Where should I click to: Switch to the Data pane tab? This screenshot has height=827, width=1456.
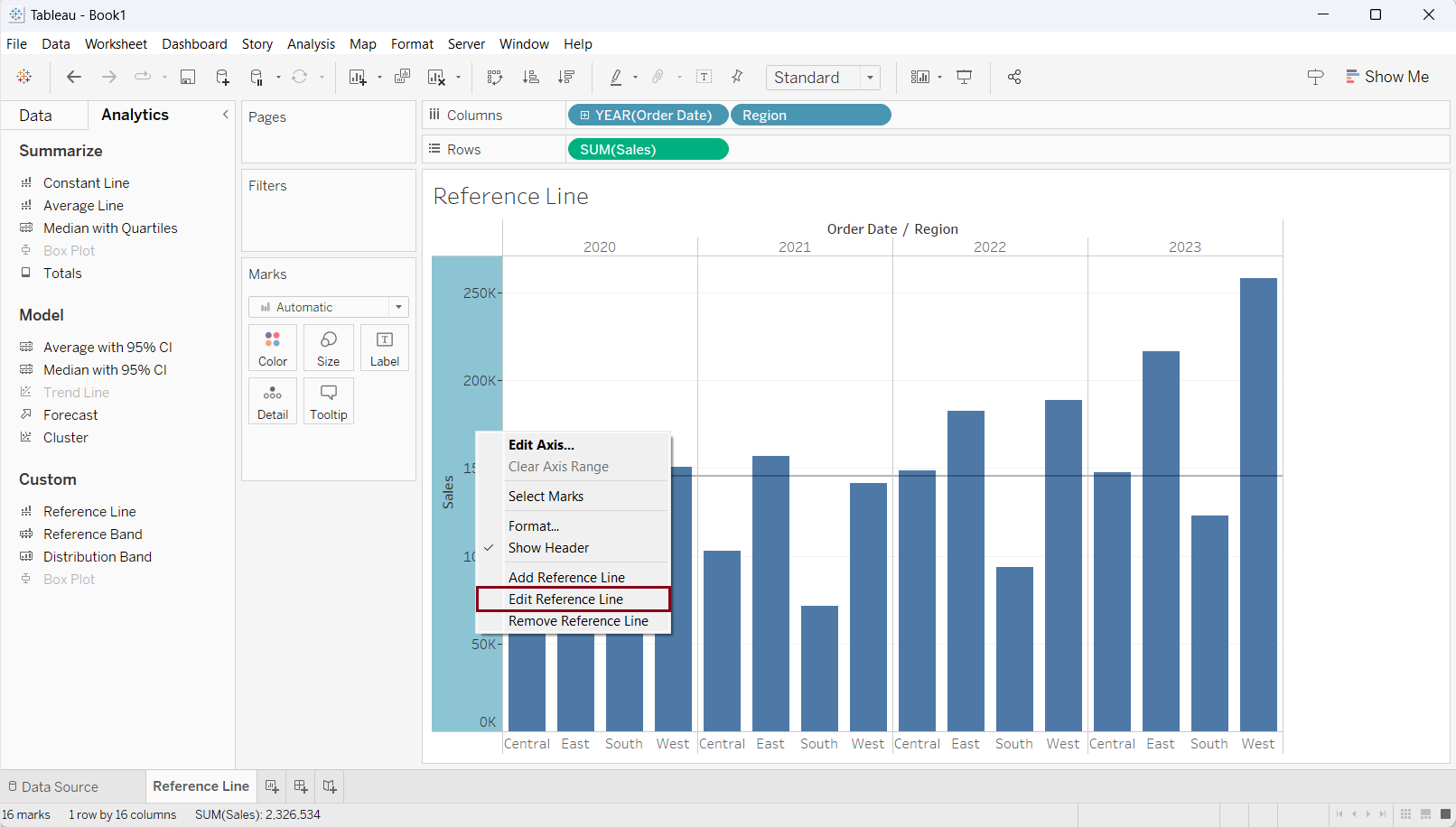pos(36,116)
